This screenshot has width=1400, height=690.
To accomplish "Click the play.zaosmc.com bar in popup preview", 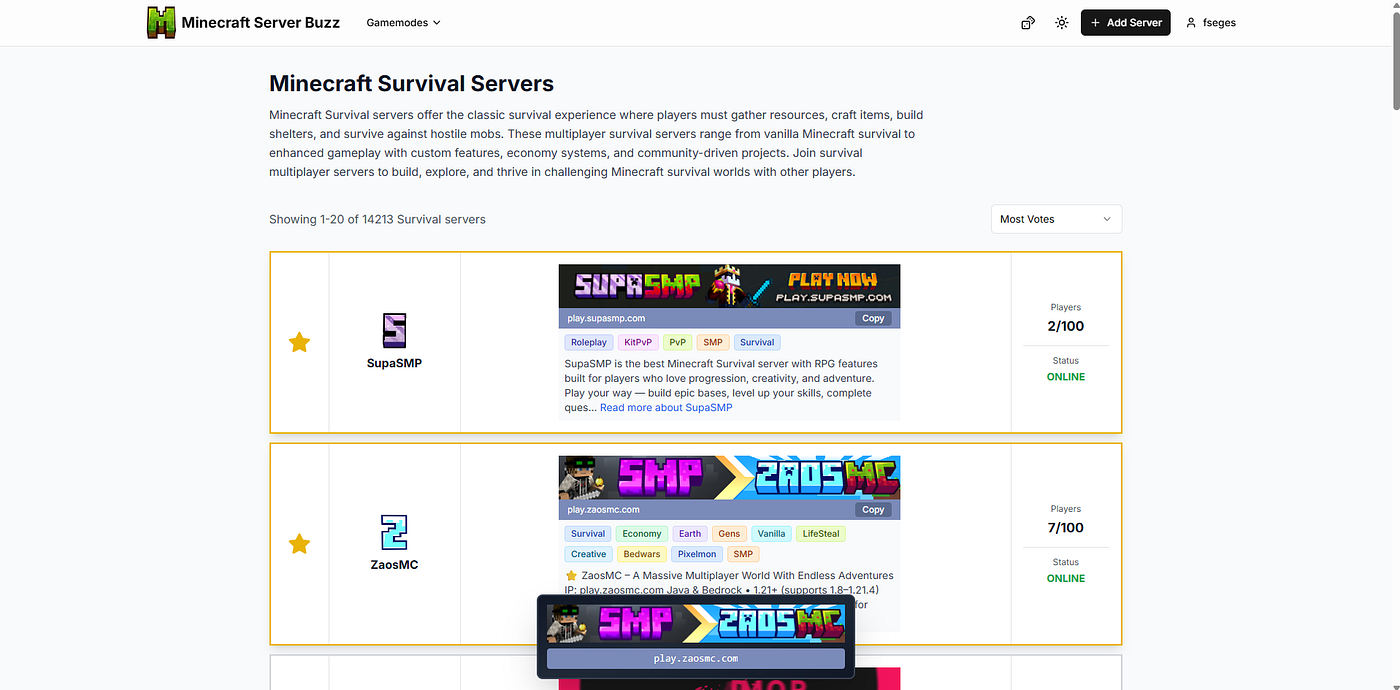I will (696, 659).
